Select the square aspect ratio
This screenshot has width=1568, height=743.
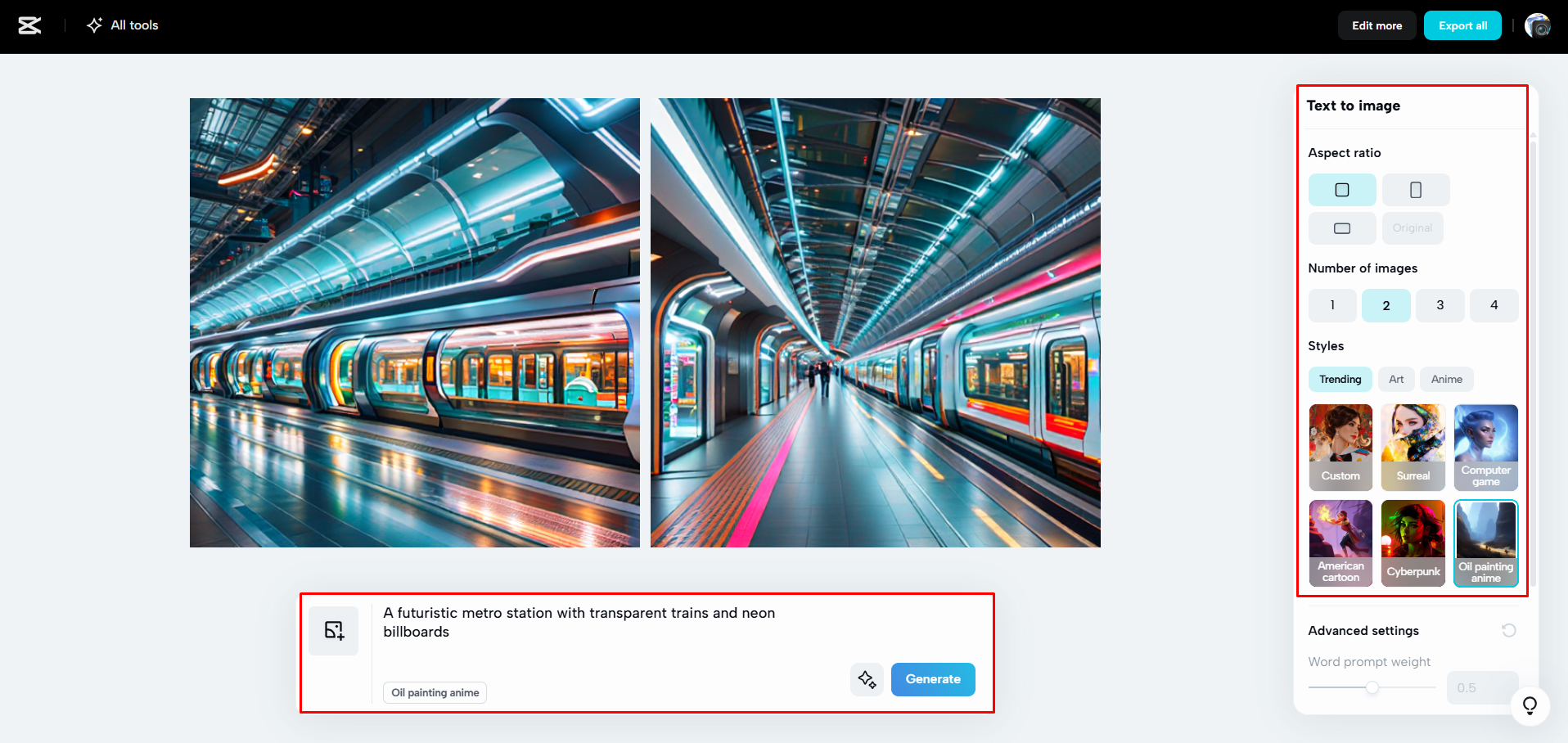coord(1342,190)
